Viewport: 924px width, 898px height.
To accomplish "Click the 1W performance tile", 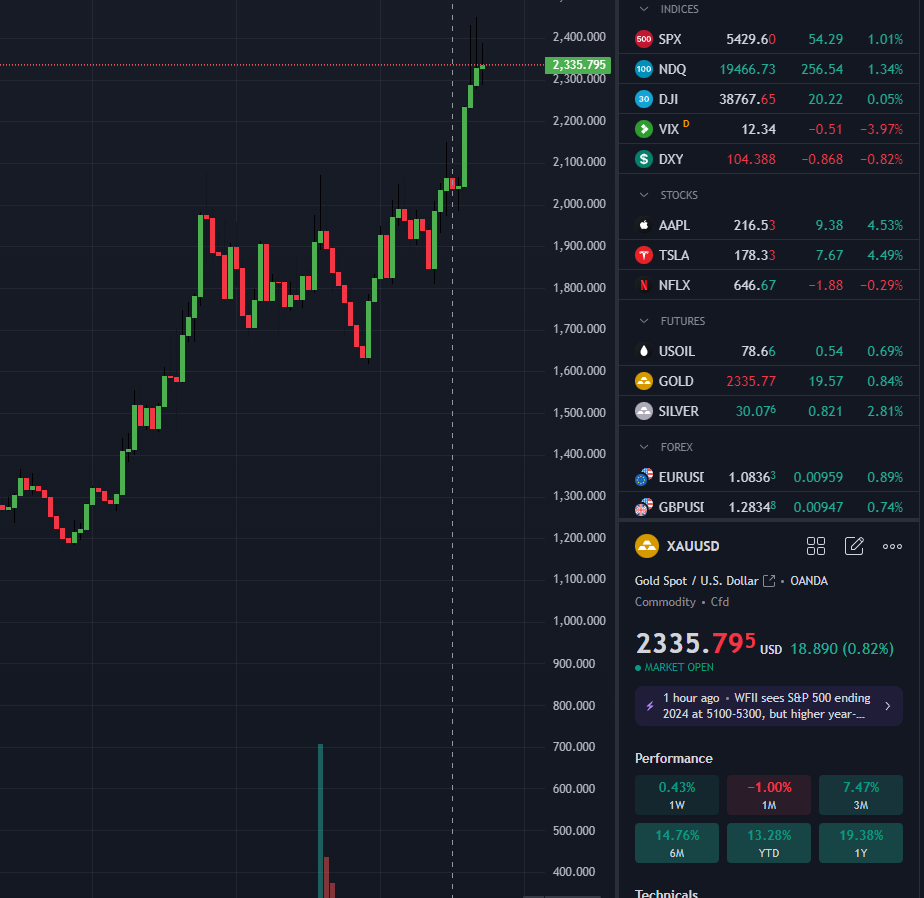I will coord(676,795).
